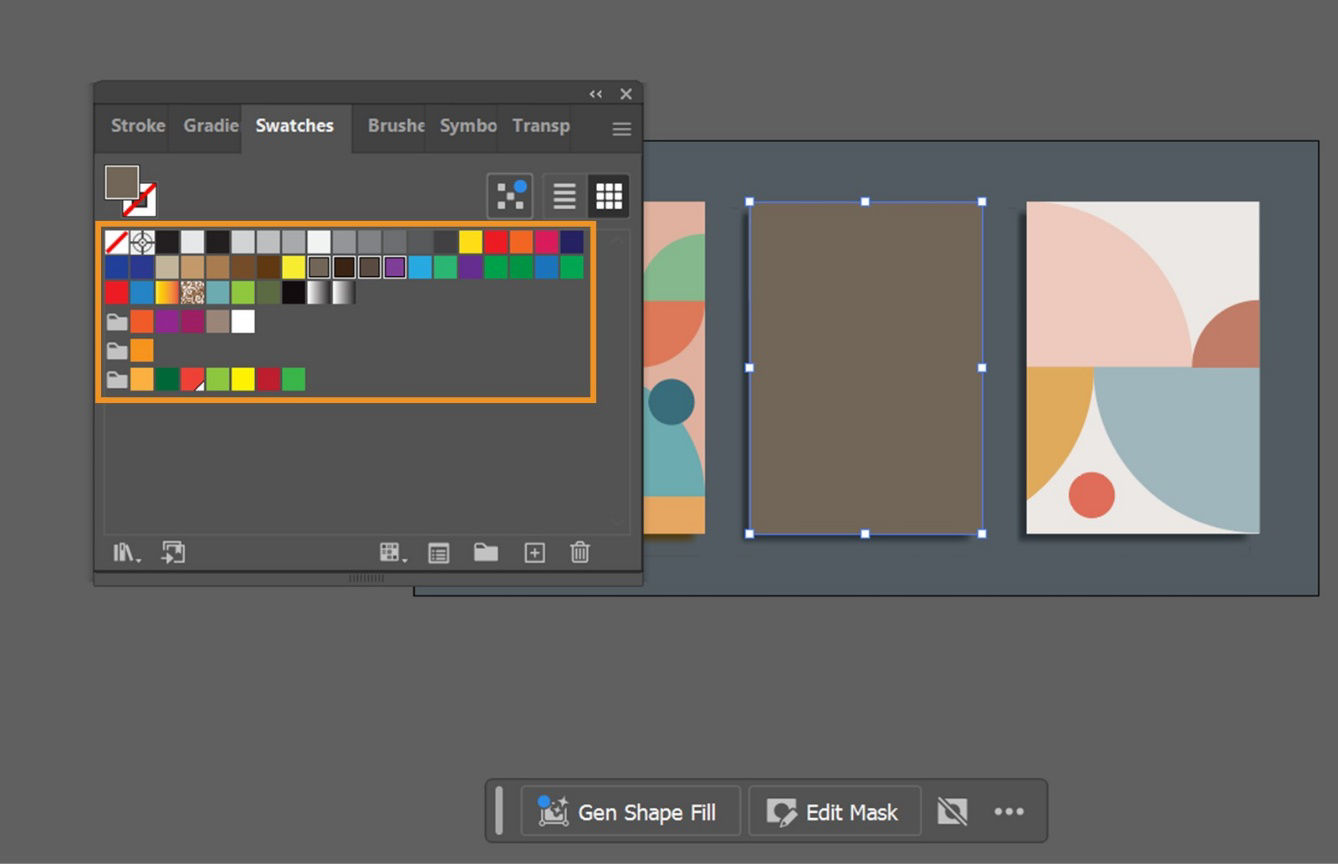Switch to the Brushes tab
This screenshot has width=1338, height=864.
coord(394,126)
